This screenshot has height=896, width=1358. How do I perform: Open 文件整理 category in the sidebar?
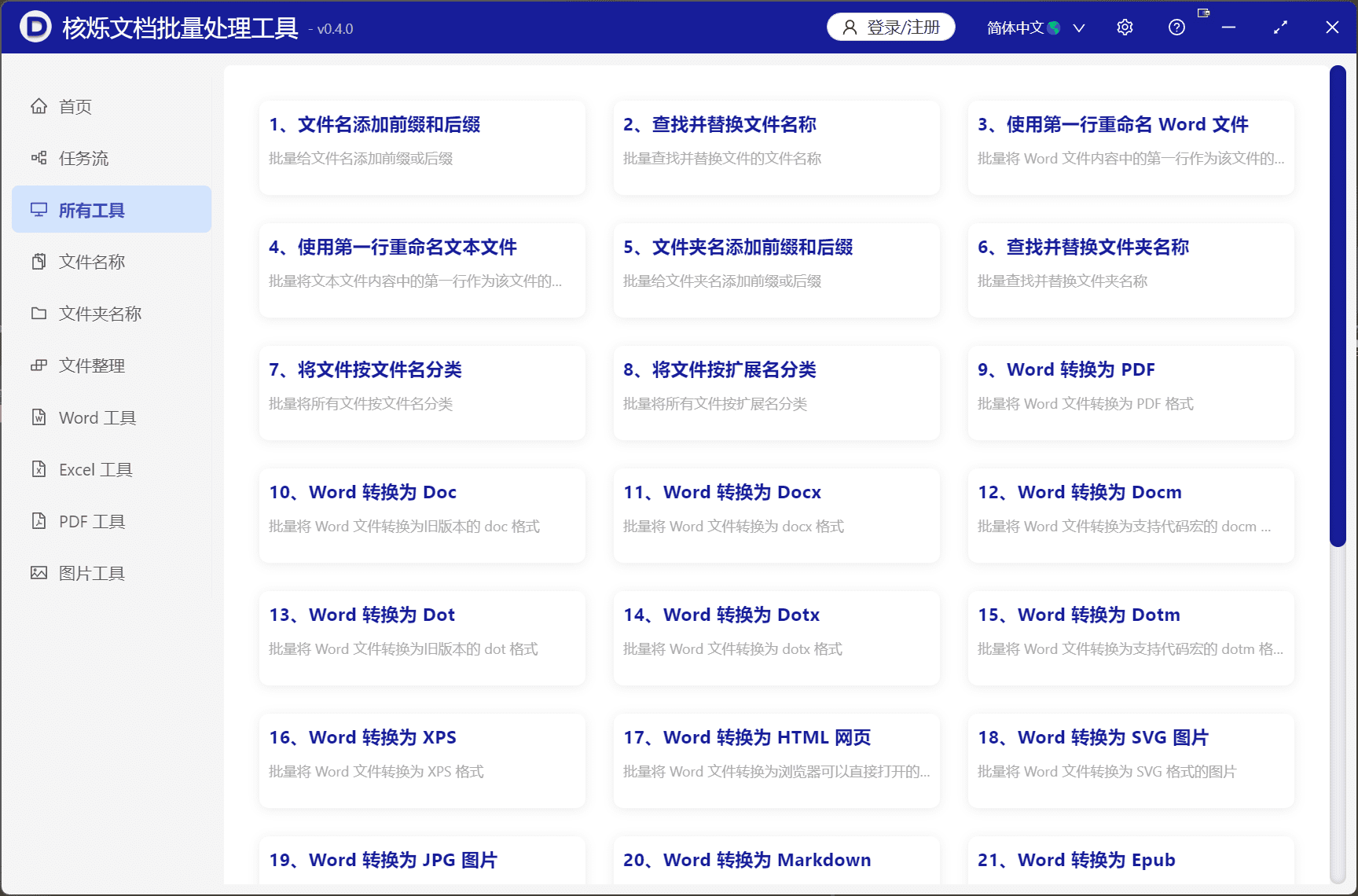112,365
